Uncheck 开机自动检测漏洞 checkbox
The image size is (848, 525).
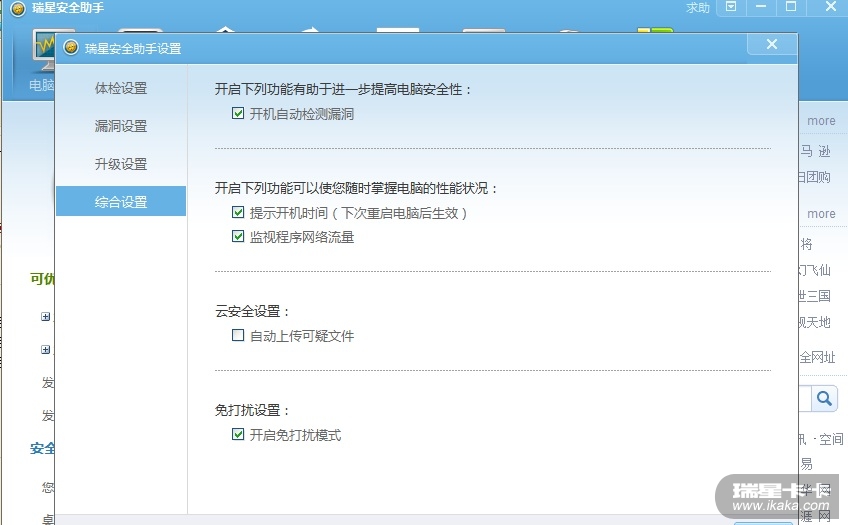[x=238, y=114]
